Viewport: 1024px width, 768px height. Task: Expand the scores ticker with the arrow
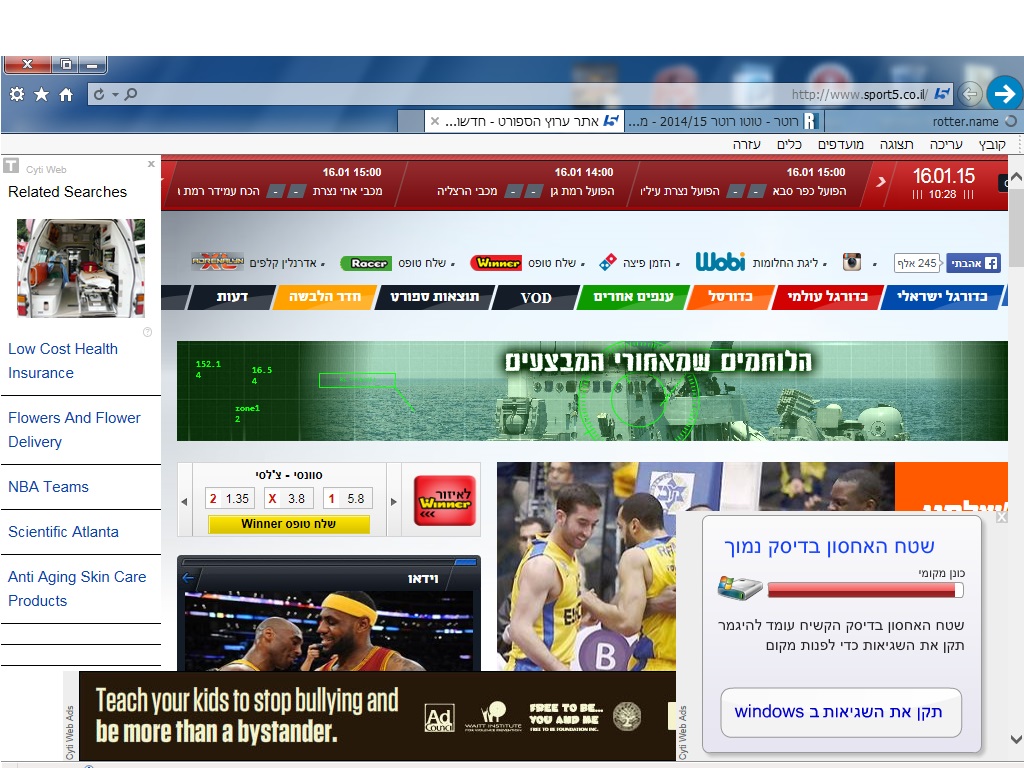pos(880,182)
